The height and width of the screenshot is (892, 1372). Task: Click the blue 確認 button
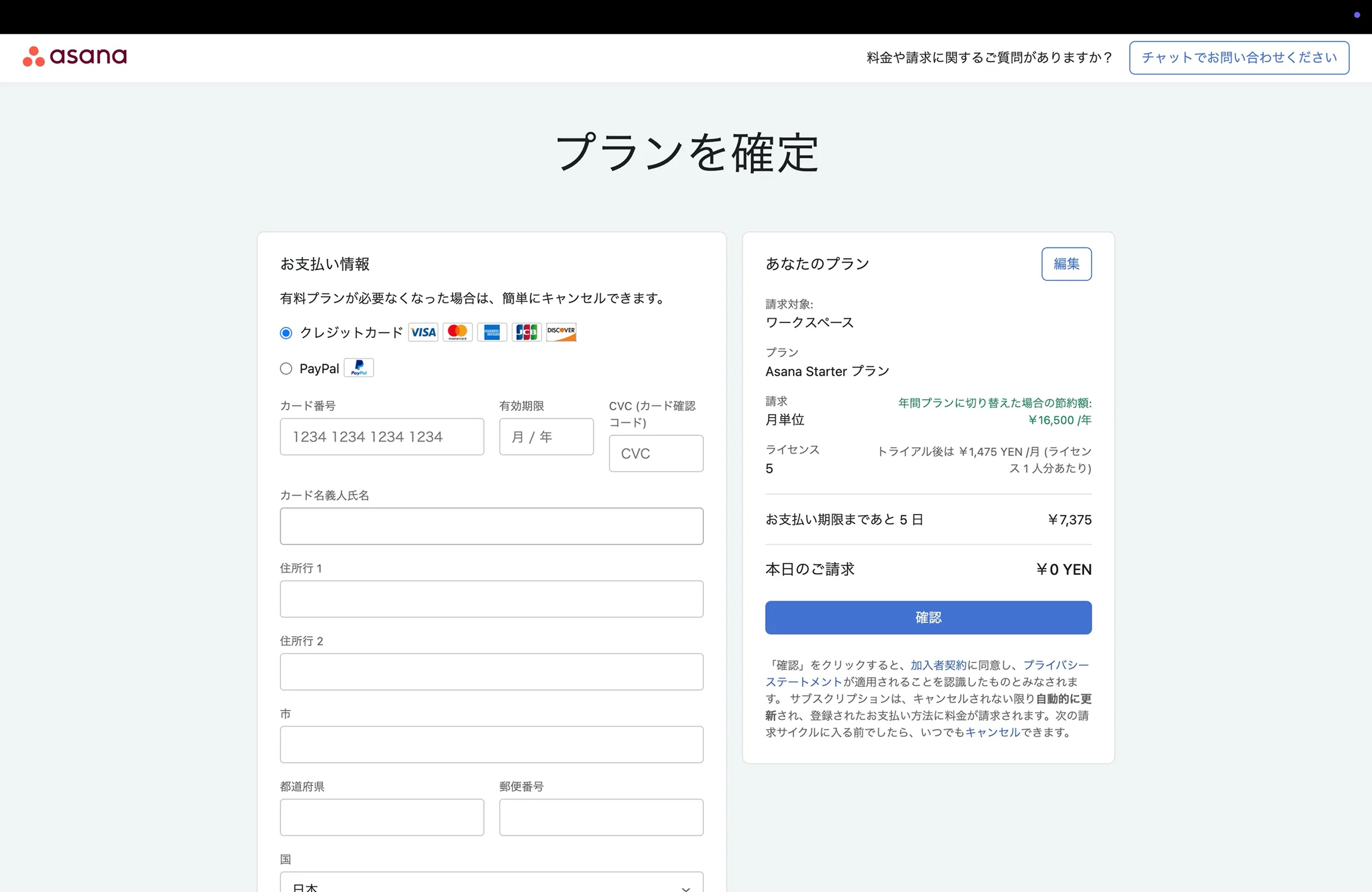[928, 618]
